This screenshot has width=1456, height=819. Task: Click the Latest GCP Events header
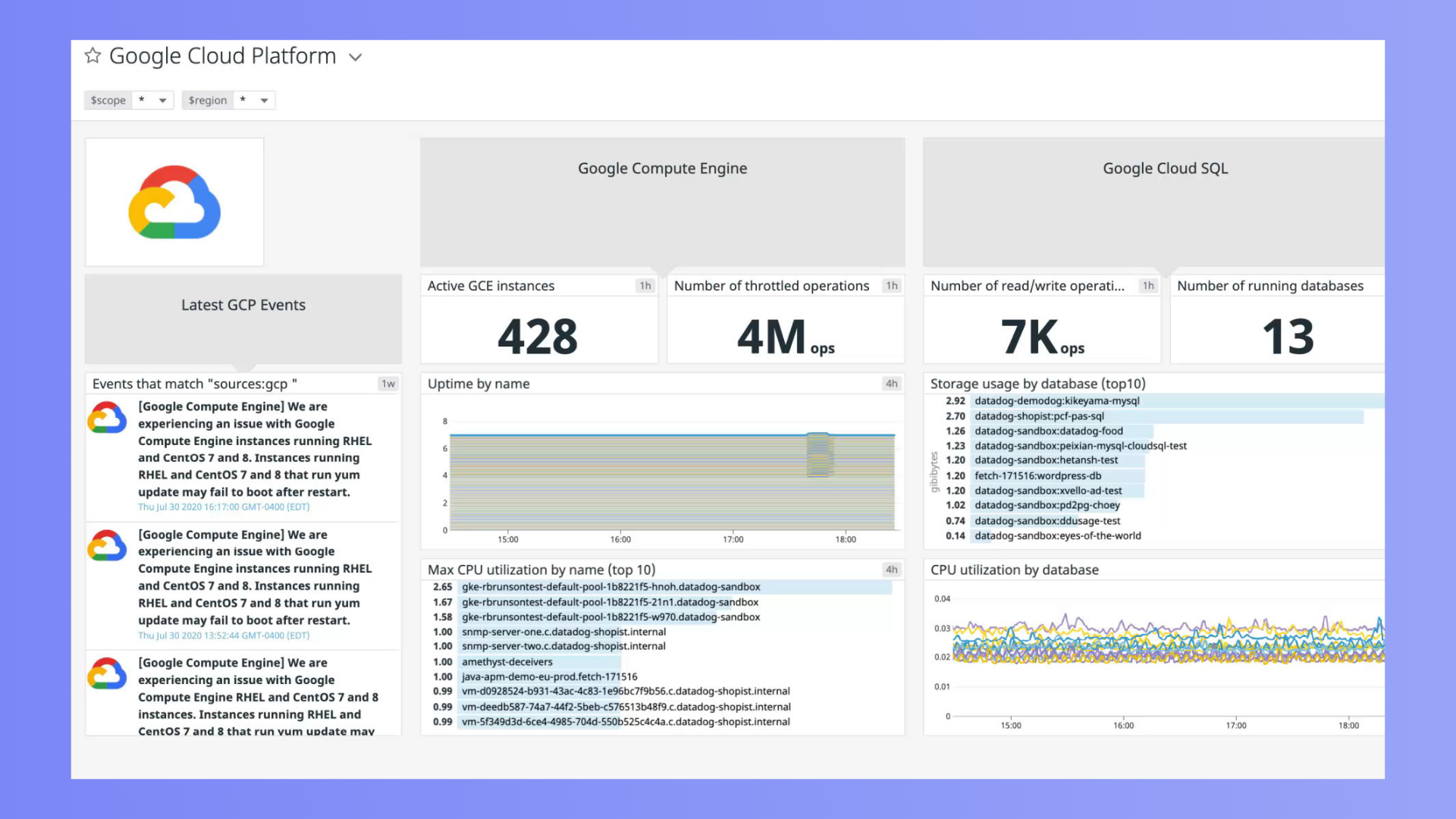click(x=243, y=318)
